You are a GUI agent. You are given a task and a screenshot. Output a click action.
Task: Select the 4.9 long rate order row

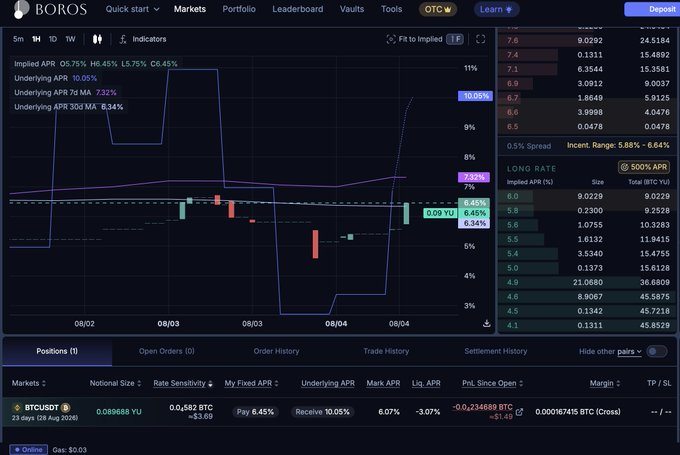point(588,282)
